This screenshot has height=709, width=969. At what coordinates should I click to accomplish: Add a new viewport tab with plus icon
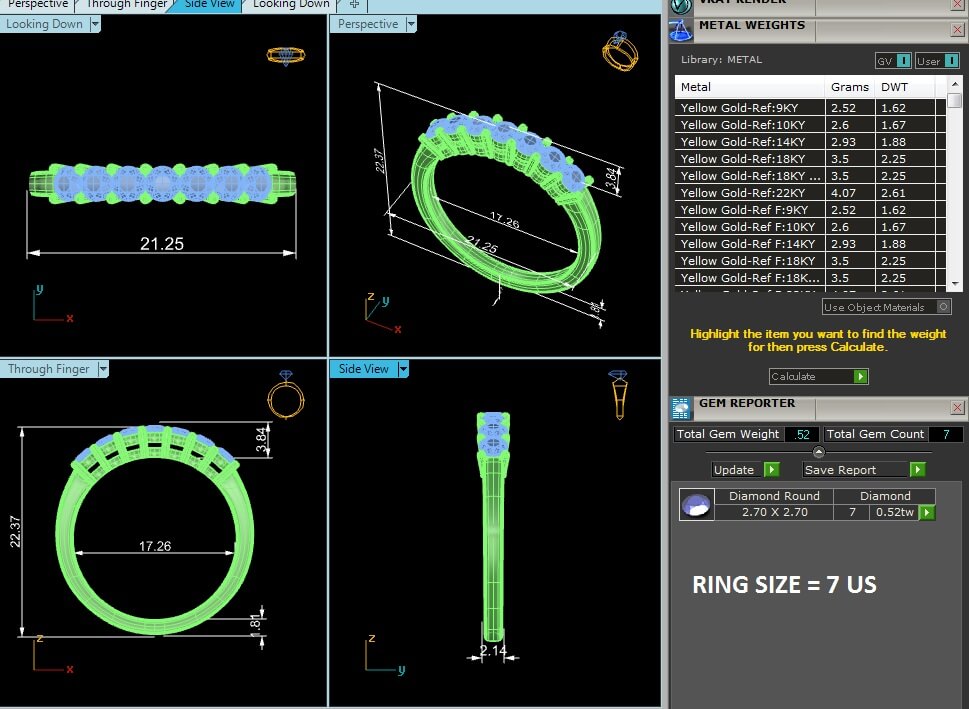tap(354, 4)
